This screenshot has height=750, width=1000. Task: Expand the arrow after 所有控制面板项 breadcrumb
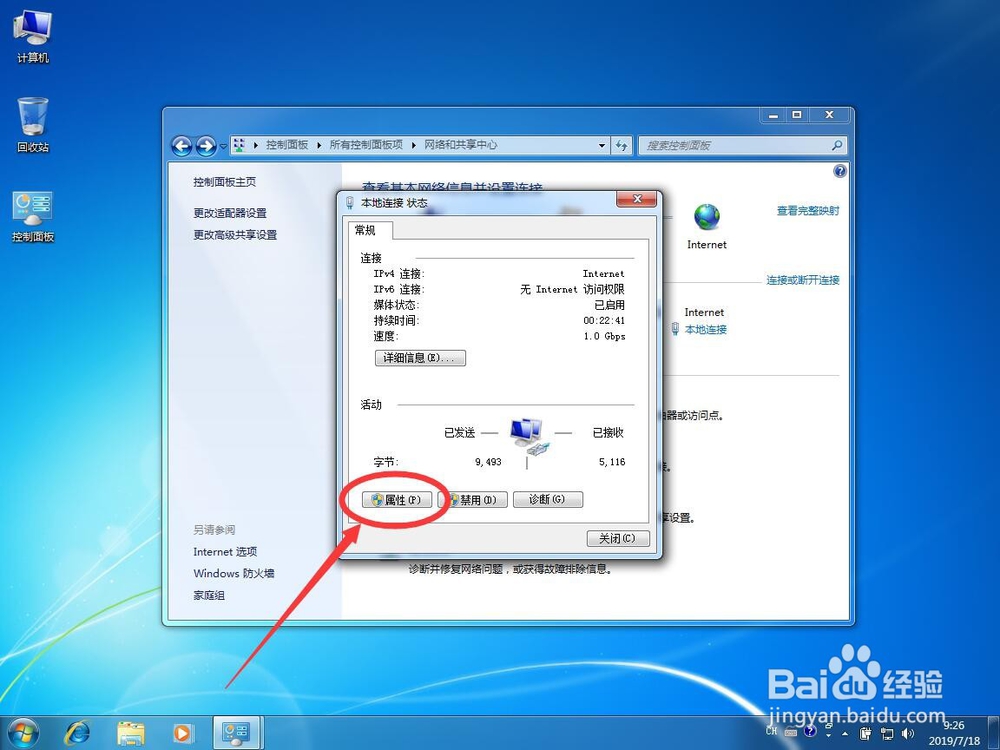click(413, 145)
